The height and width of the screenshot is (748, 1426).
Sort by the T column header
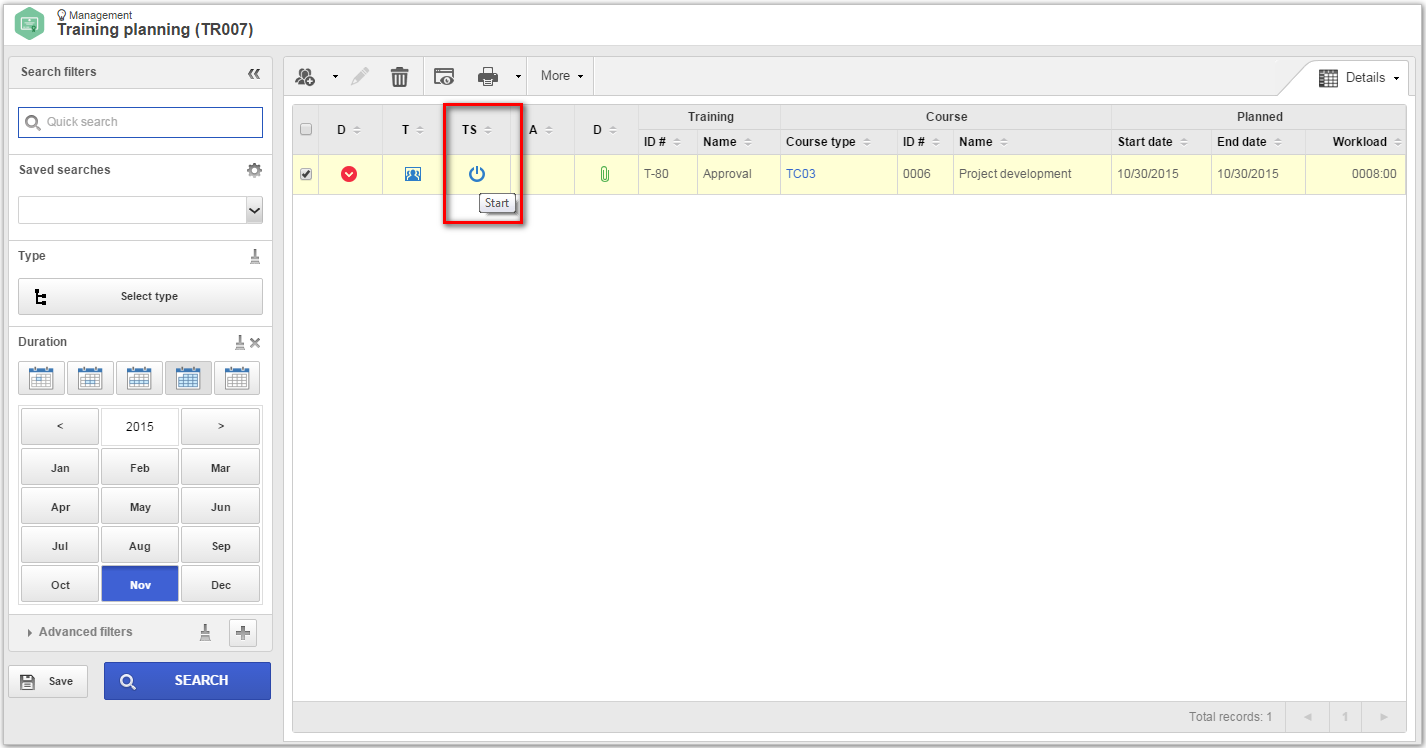coord(413,130)
